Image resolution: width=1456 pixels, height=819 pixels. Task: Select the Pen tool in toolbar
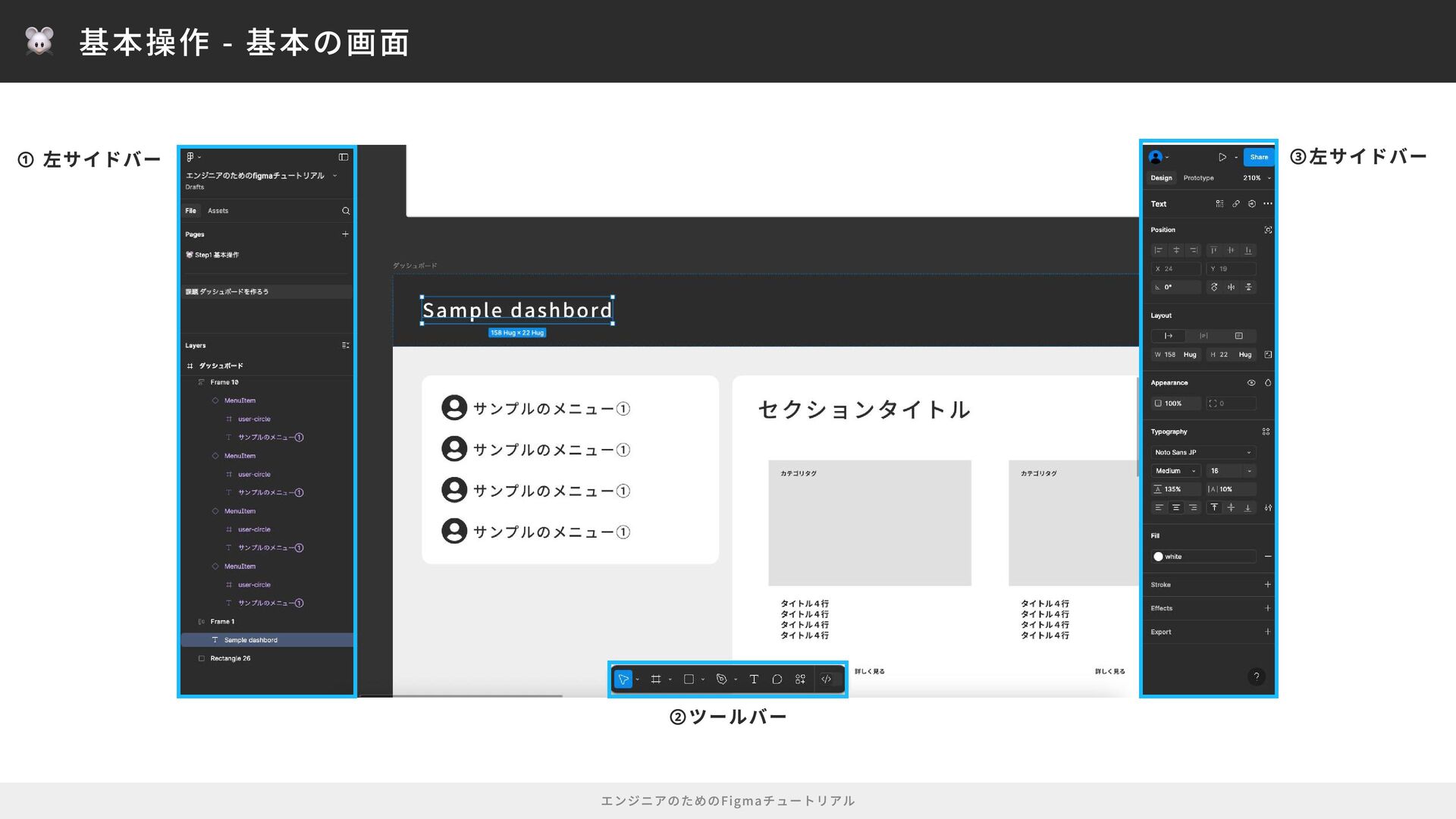[721, 679]
